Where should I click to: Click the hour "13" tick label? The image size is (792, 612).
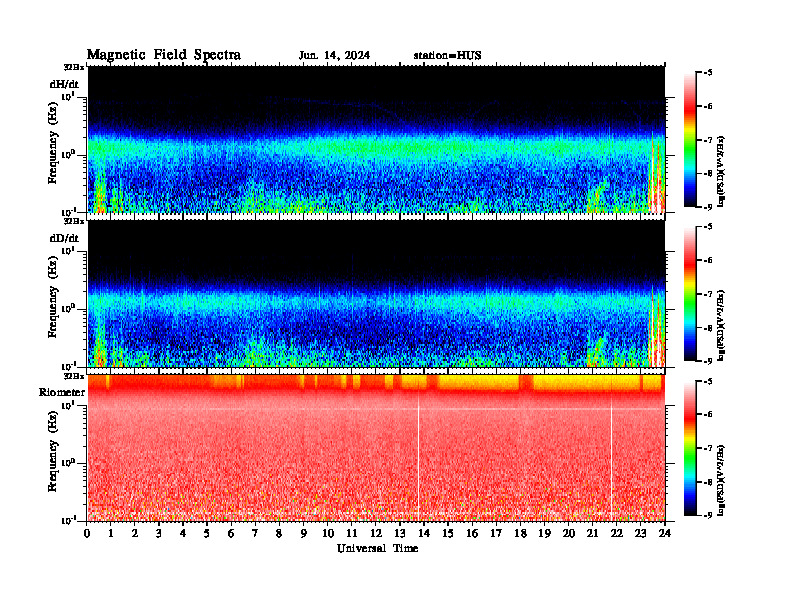click(400, 534)
